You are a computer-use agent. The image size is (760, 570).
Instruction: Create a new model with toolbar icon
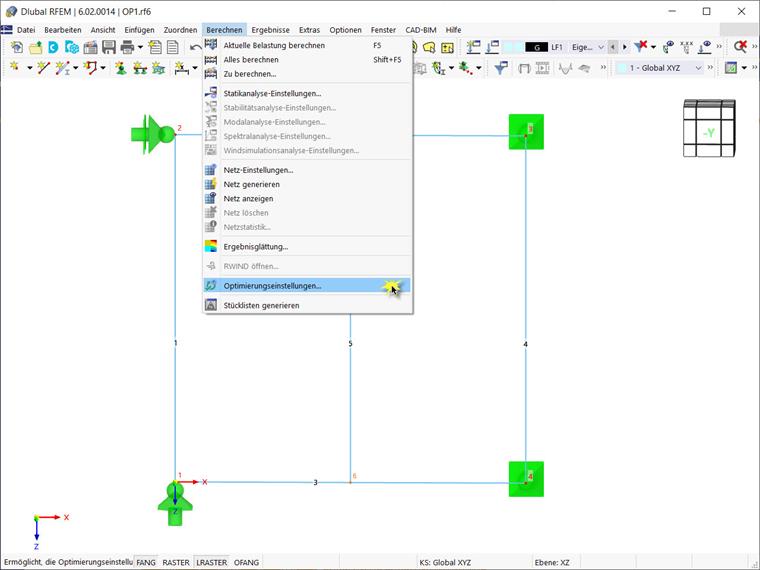click(16, 47)
